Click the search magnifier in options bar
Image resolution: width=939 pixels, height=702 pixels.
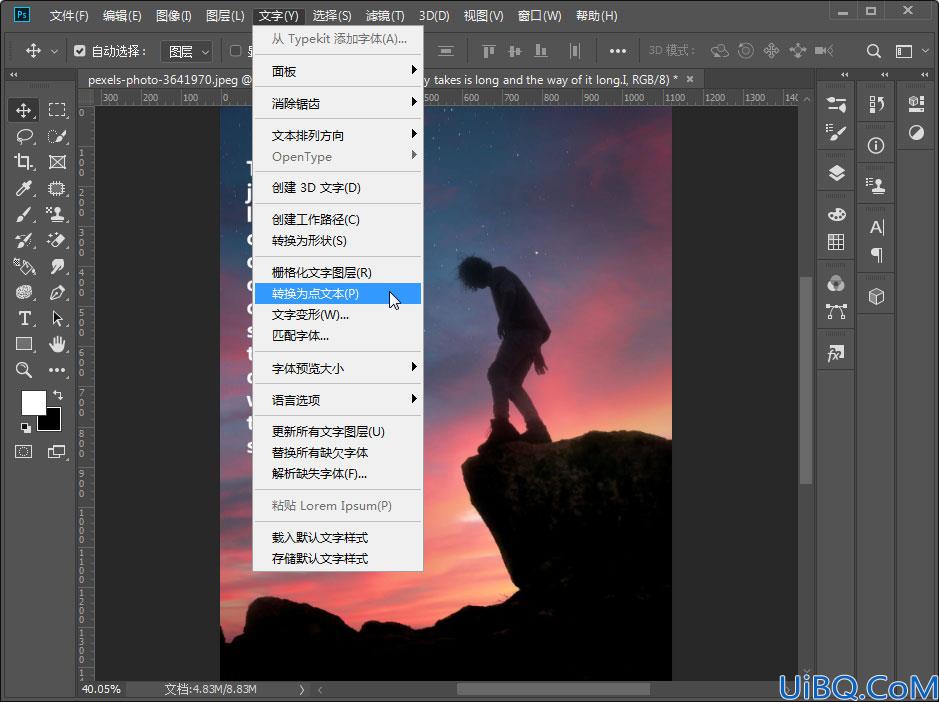(874, 52)
